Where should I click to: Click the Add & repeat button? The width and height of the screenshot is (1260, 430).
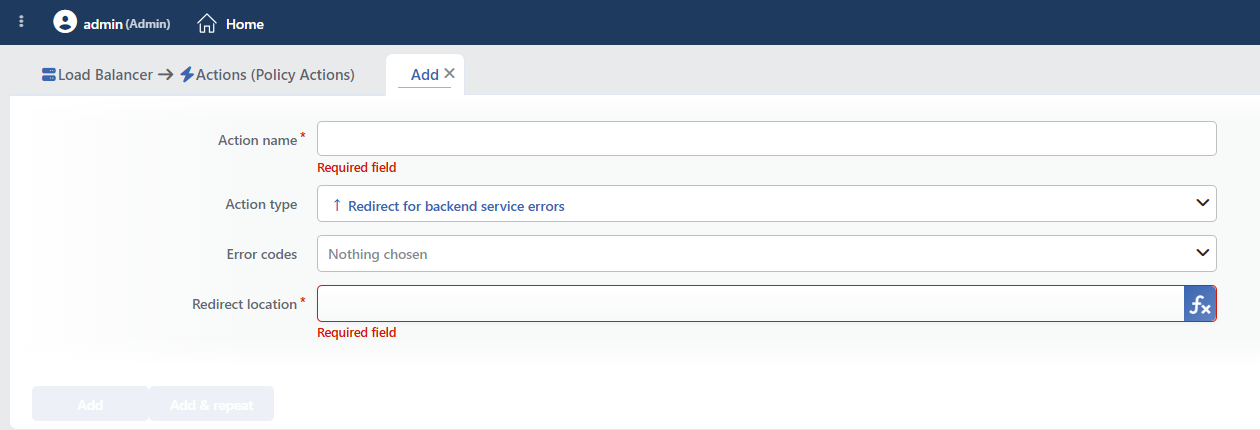click(x=211, y=405)
